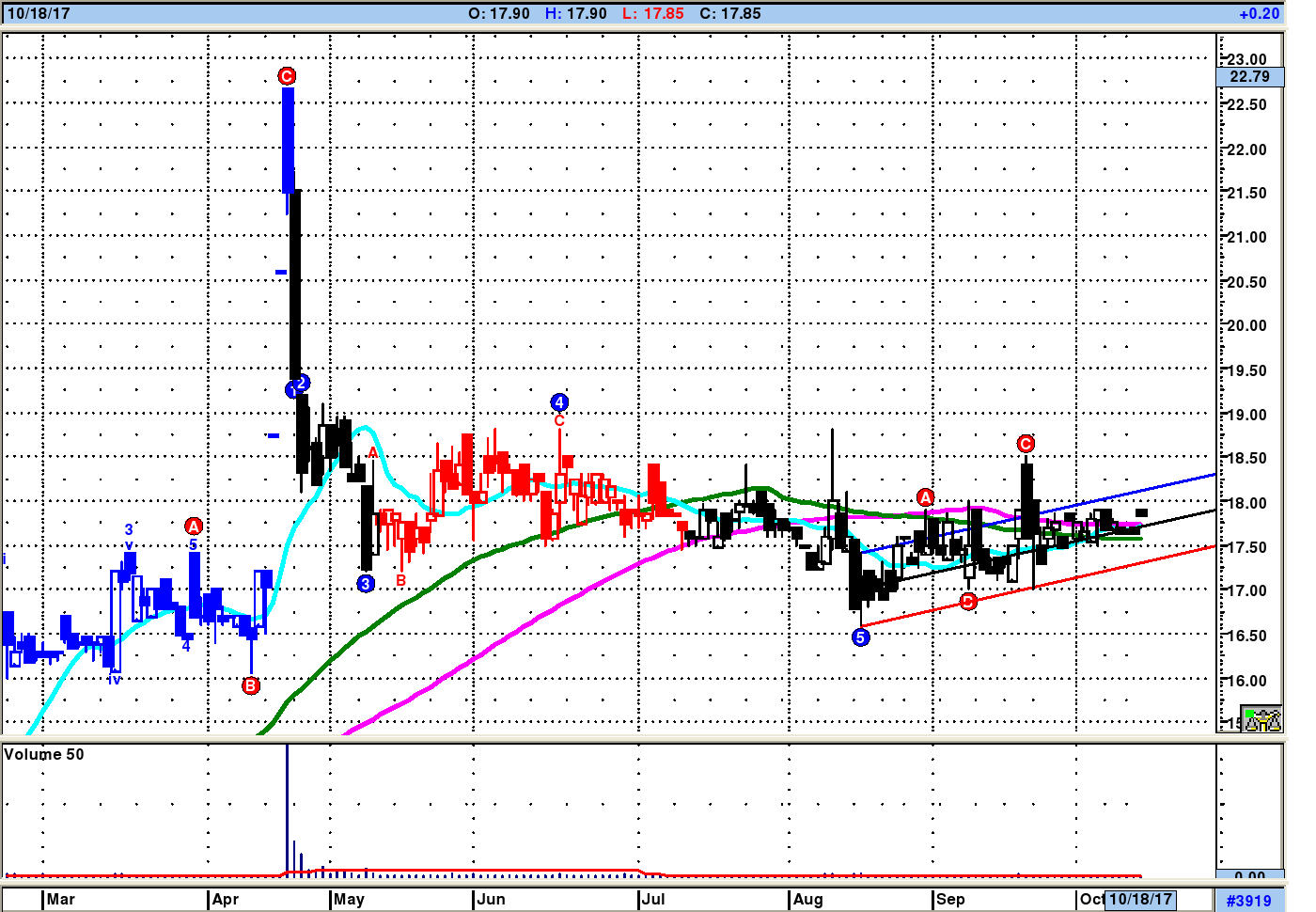Click the red L: 17.85 low value
Screen dimensions: 1316x912
pyautogui.click(x=652, y=14)
